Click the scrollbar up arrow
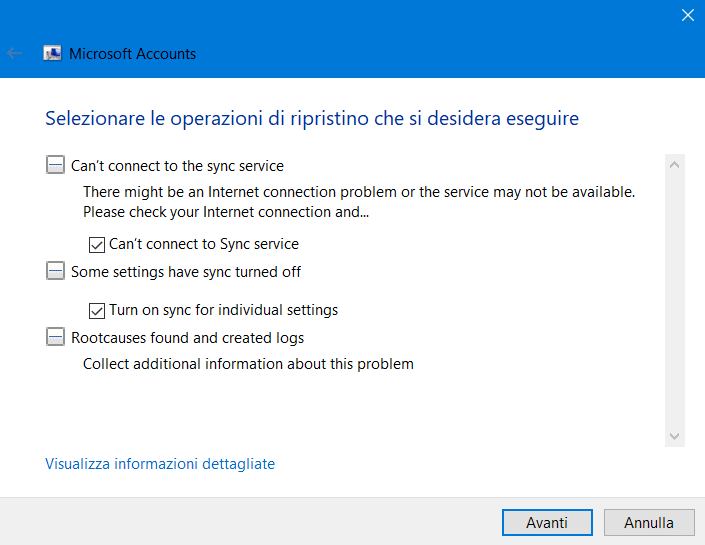 (x=674, y=165)
